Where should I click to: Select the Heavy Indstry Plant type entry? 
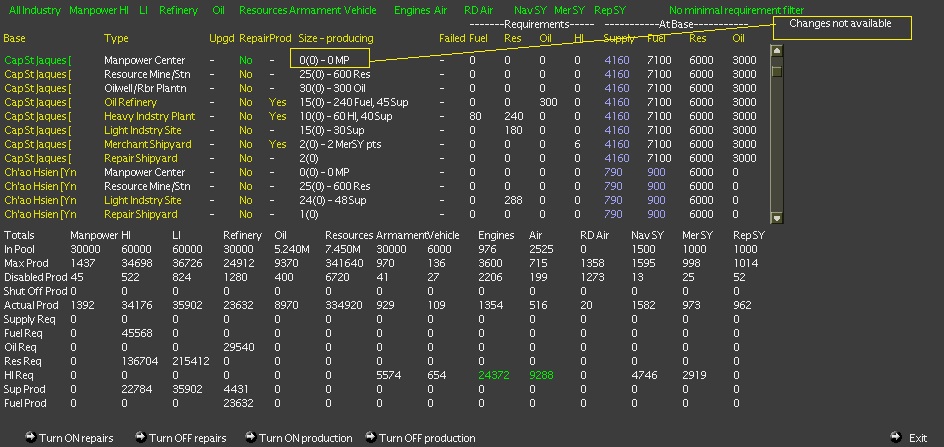point(149,116)
